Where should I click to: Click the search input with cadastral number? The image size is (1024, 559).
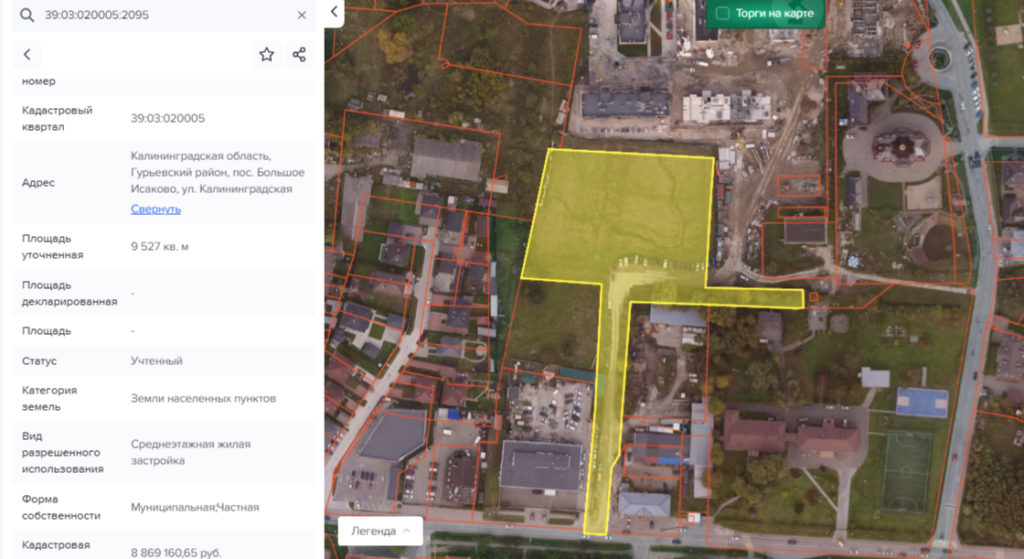pos(160,15)
